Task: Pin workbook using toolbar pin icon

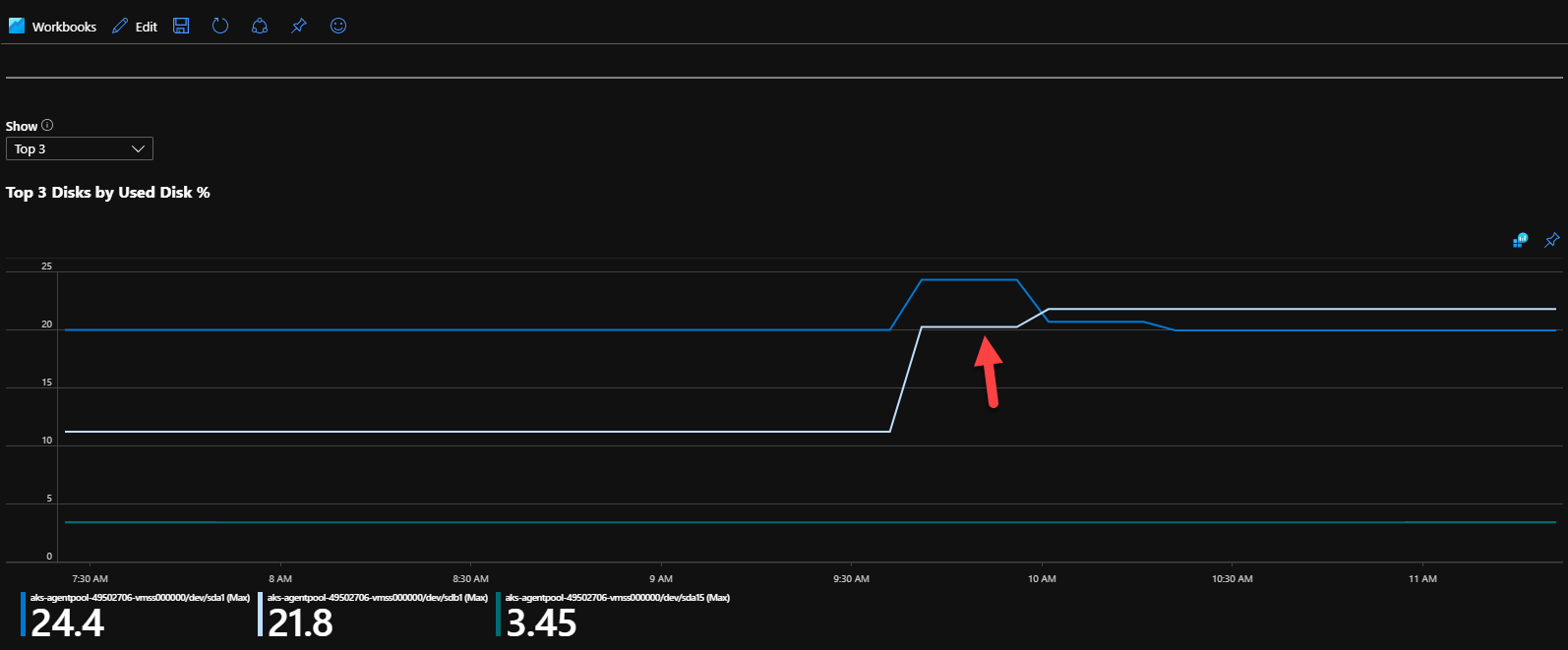Action: 299,26
